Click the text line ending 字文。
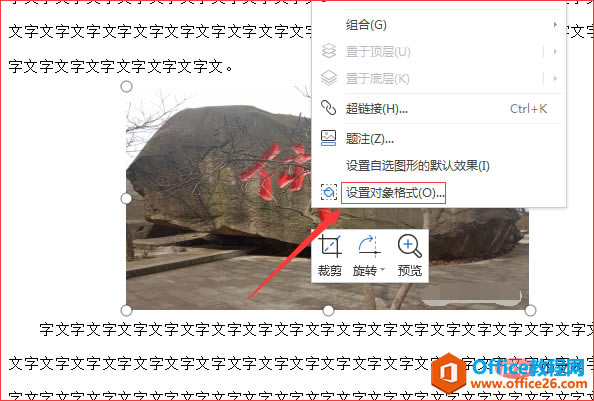The width and height of the screenshot is (594, 401). (x=120, y=67)
